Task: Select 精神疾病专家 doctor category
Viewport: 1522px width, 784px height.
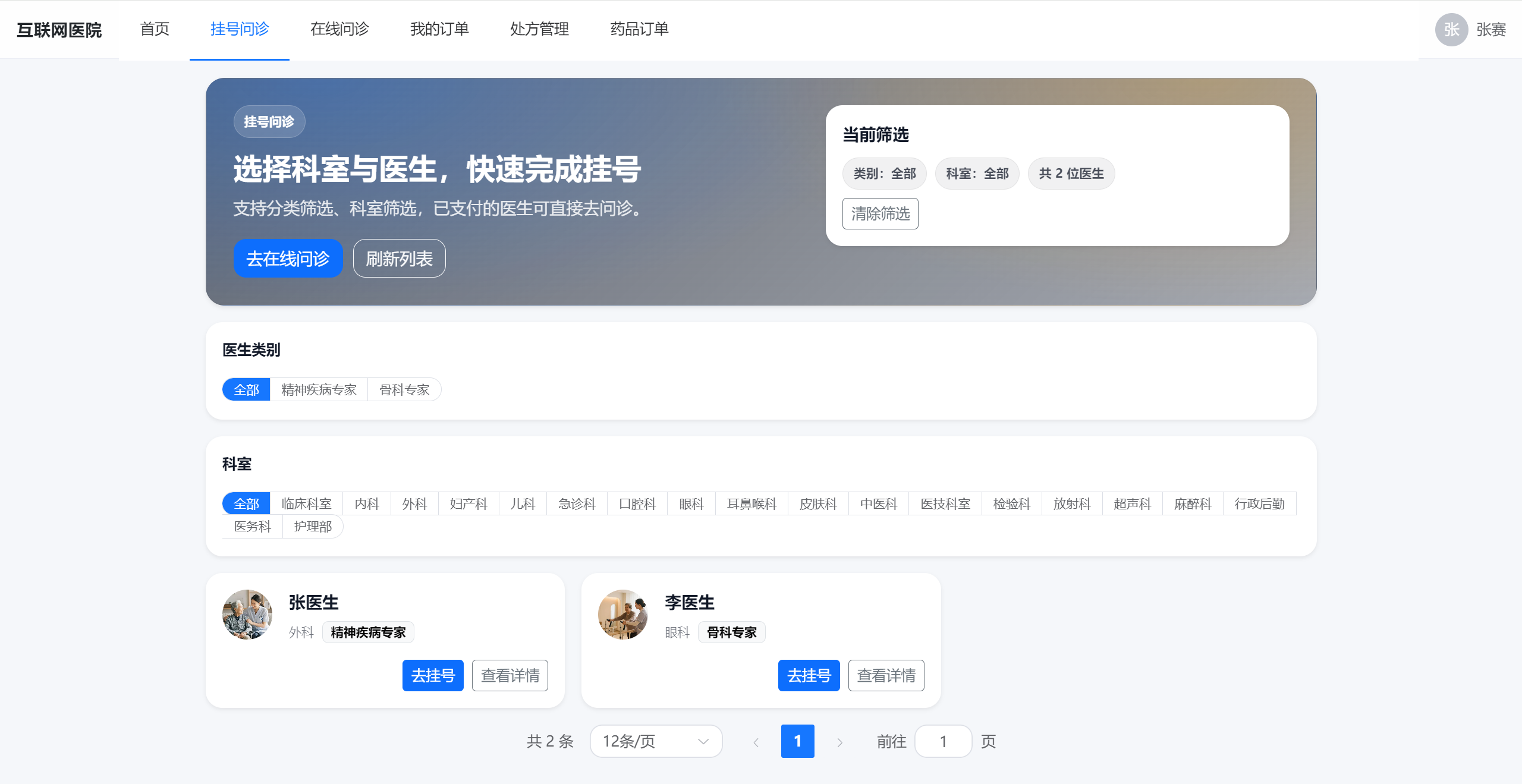Action: (x=319, y=389)
